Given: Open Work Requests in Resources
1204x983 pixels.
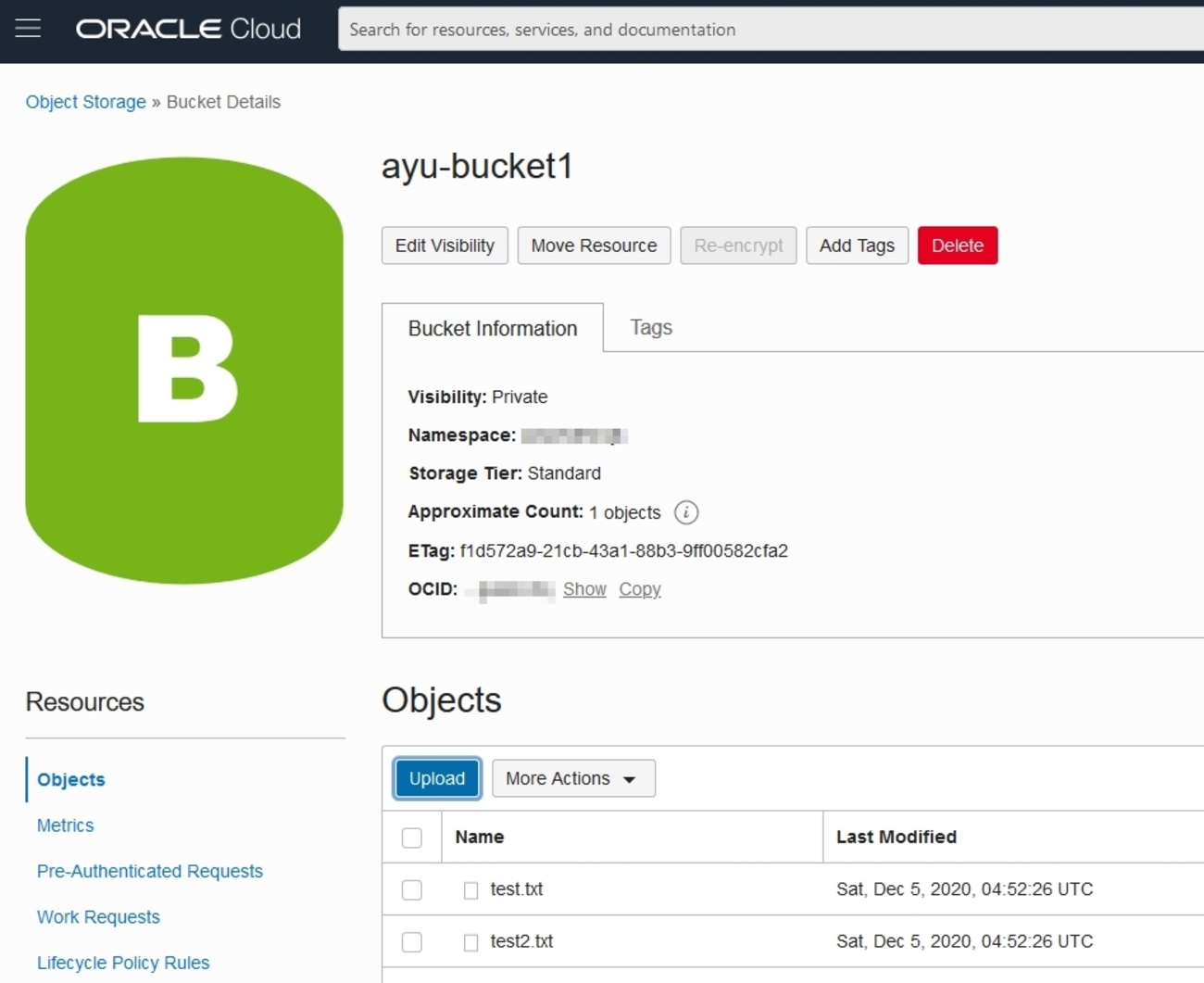Looking at the screenshot, I should (98, 917).
